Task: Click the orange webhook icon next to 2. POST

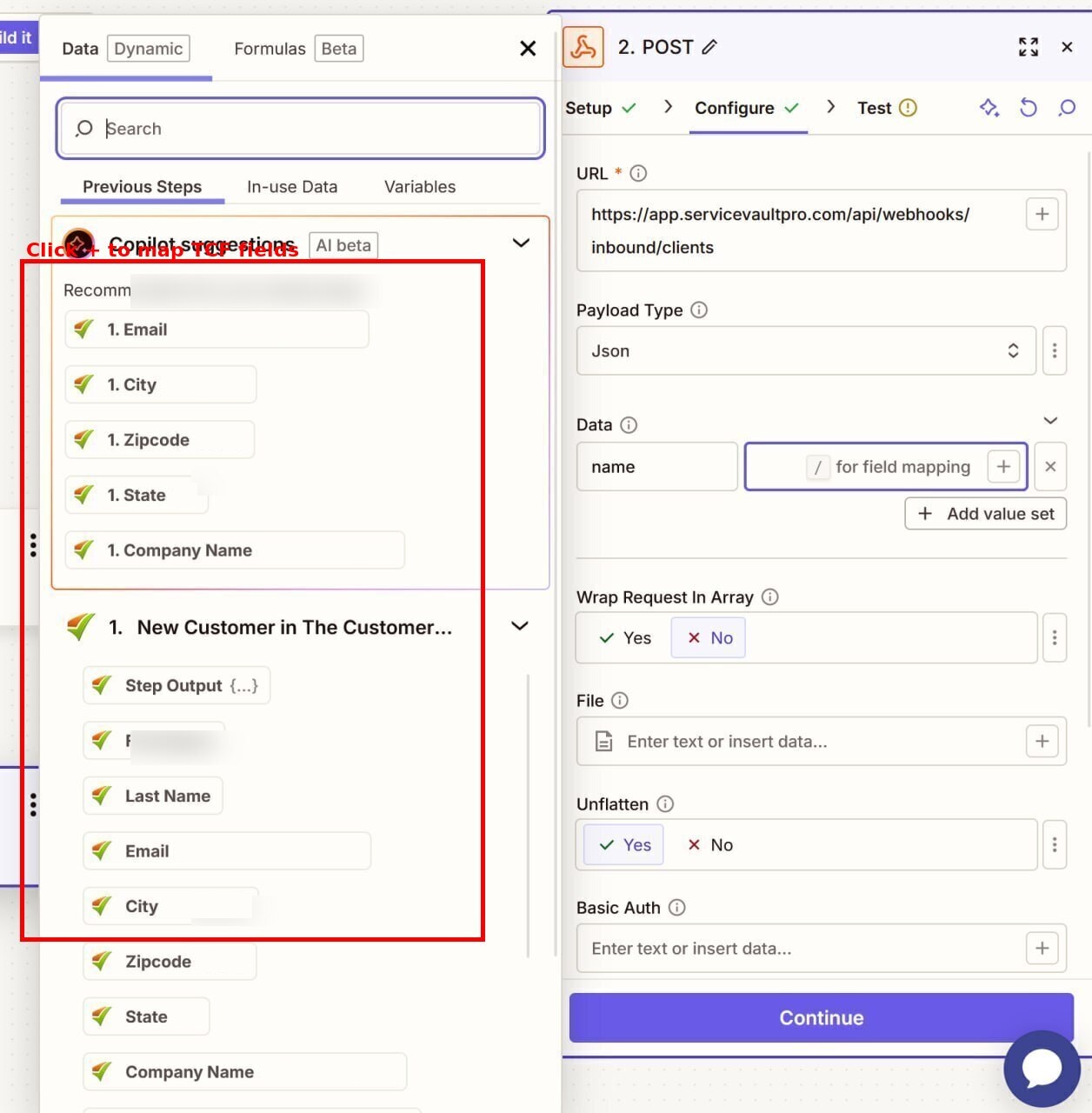Action: pyautogui.click(x=583, y=47)
